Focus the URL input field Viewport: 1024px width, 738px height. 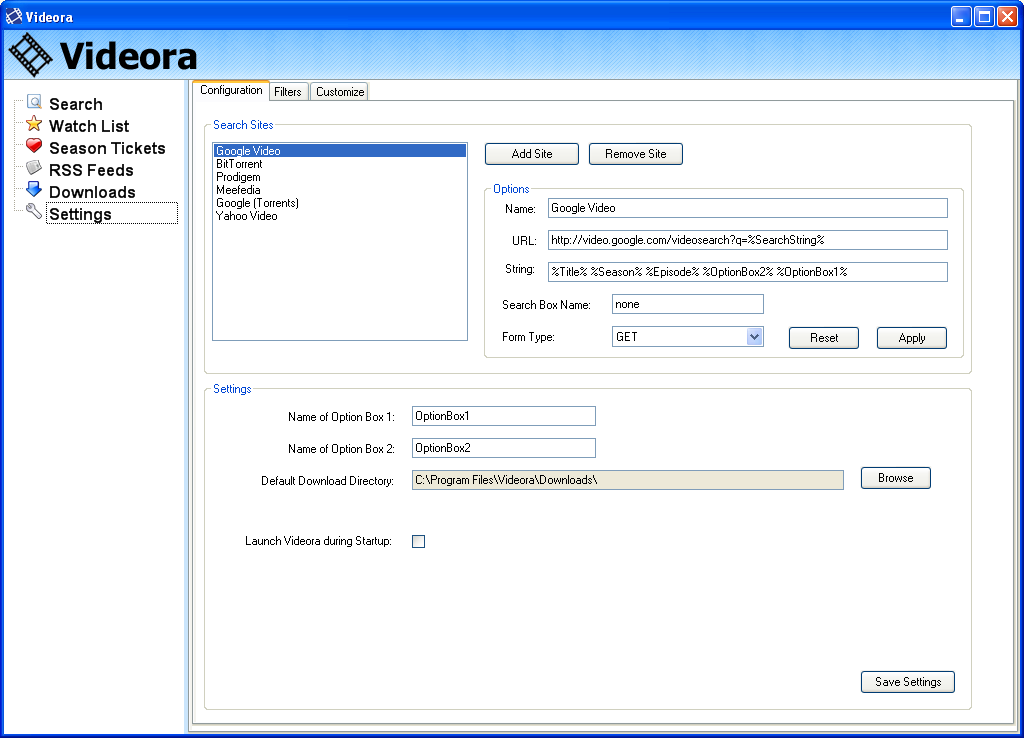pos(748,240)
